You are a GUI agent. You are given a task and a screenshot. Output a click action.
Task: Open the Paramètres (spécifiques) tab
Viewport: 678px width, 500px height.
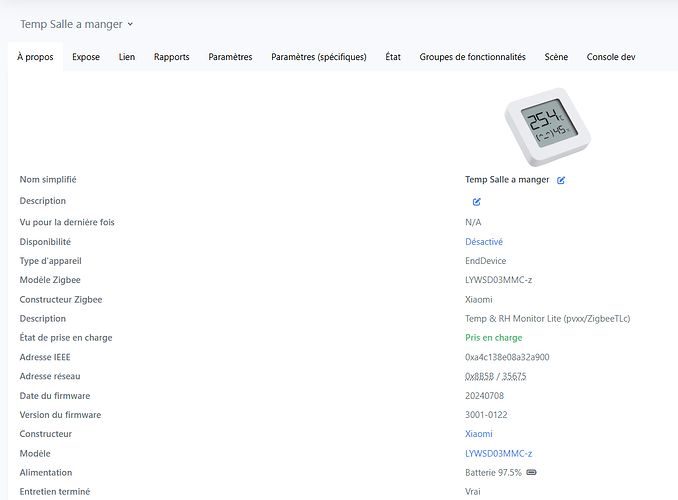(318, 57)
